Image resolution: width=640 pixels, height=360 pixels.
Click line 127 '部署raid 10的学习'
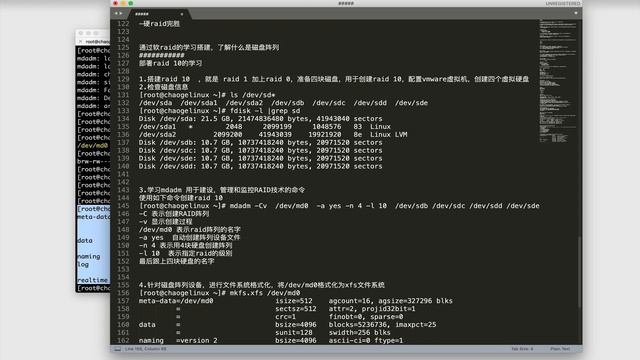[x=170, y=63]
